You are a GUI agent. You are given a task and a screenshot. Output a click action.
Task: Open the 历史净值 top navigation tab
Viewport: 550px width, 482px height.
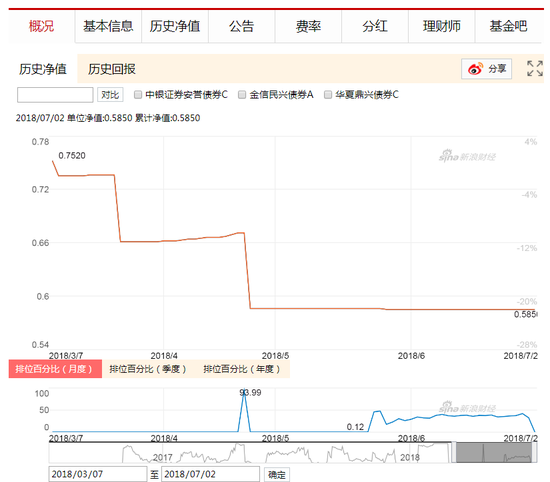point(175,26)
